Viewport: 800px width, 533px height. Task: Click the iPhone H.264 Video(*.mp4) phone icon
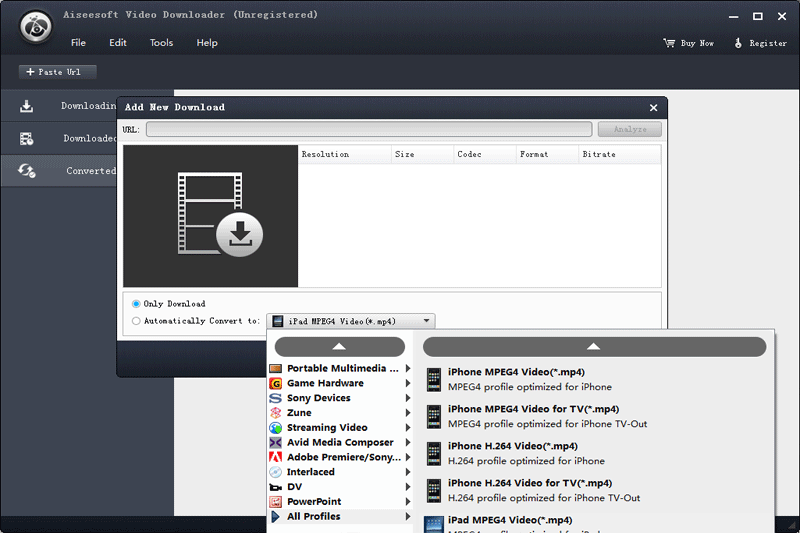click(x=434, y=453)
